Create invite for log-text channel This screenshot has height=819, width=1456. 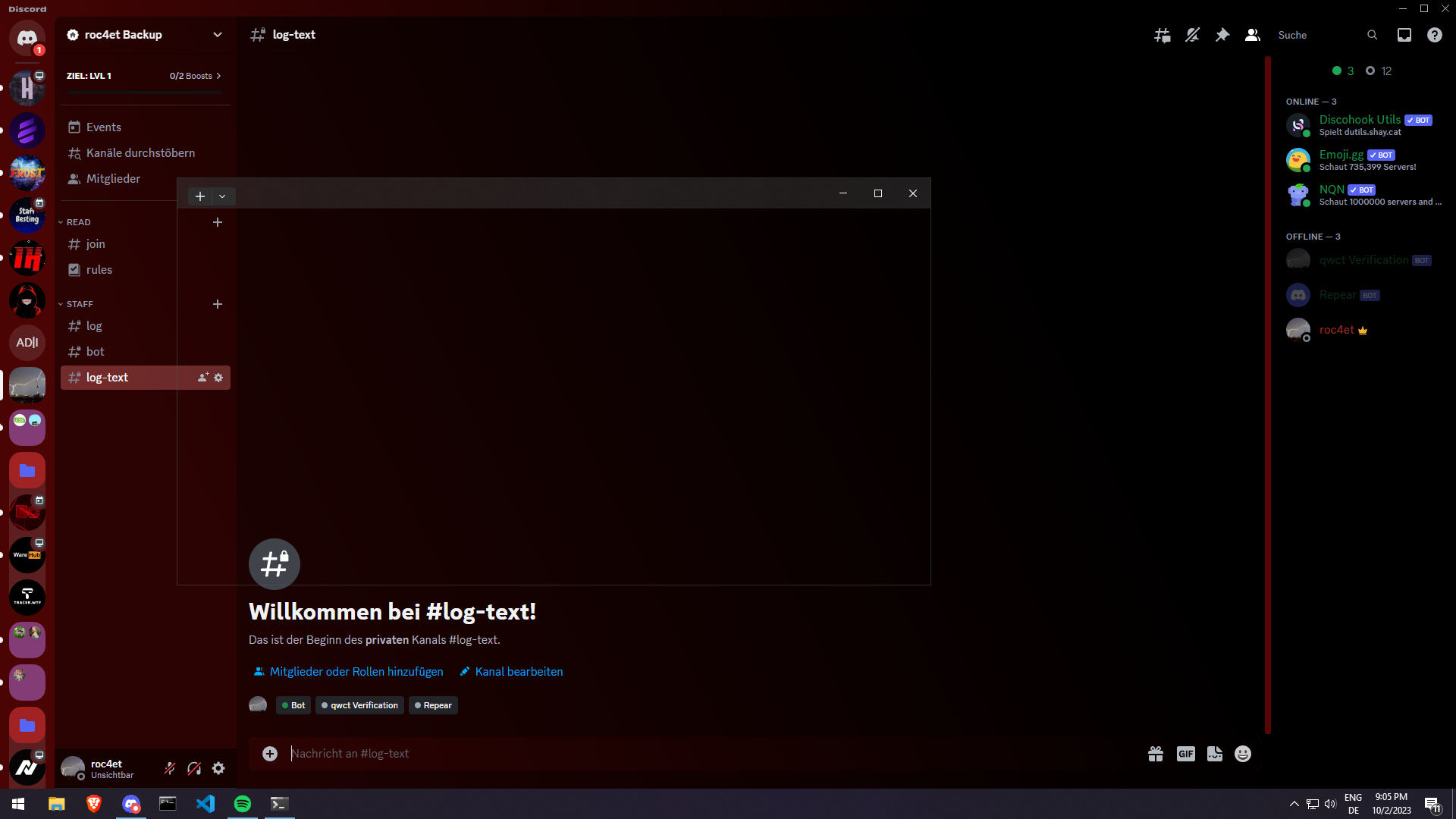pyautogui.click(x=202, y=378)
